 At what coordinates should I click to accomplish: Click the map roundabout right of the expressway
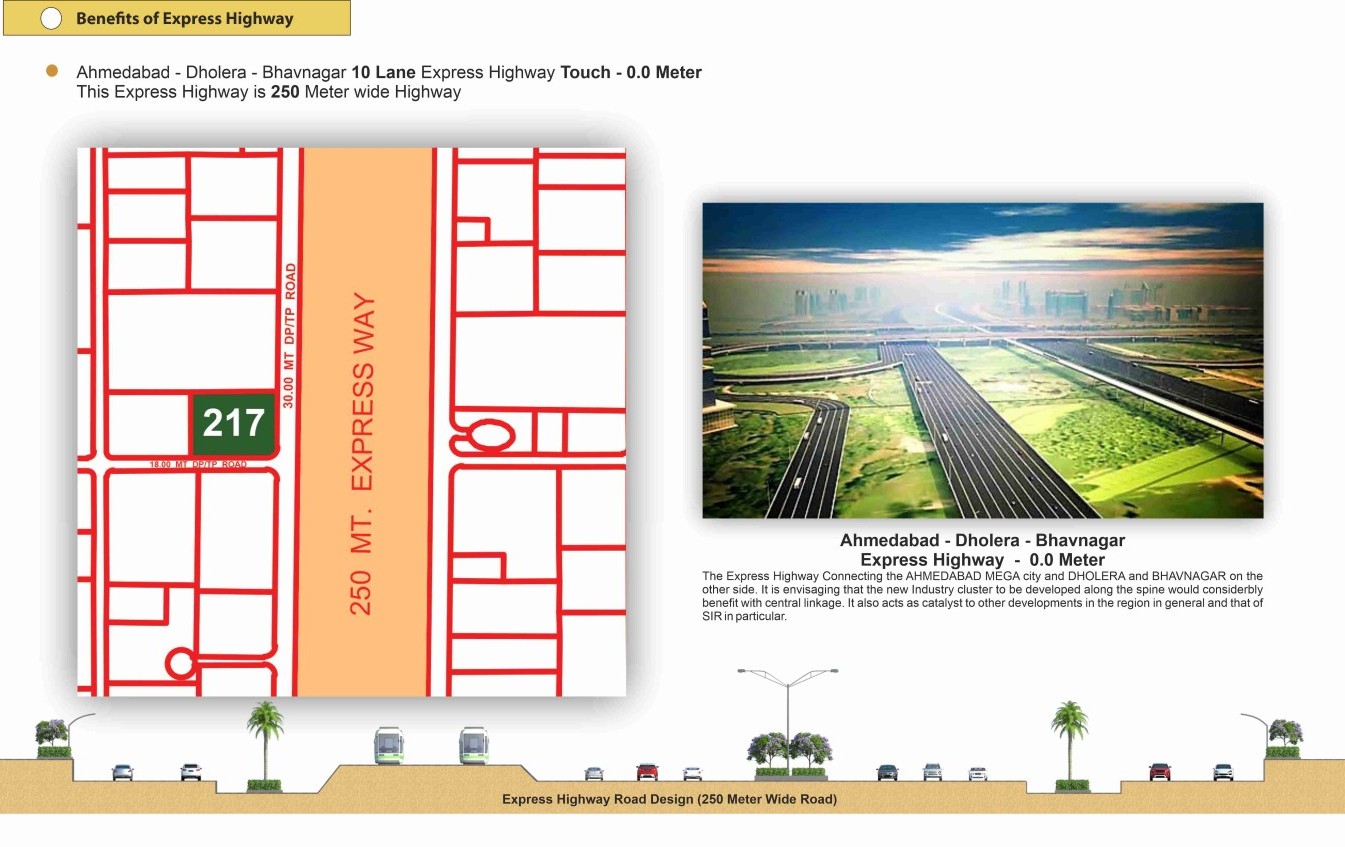point(490,436)
